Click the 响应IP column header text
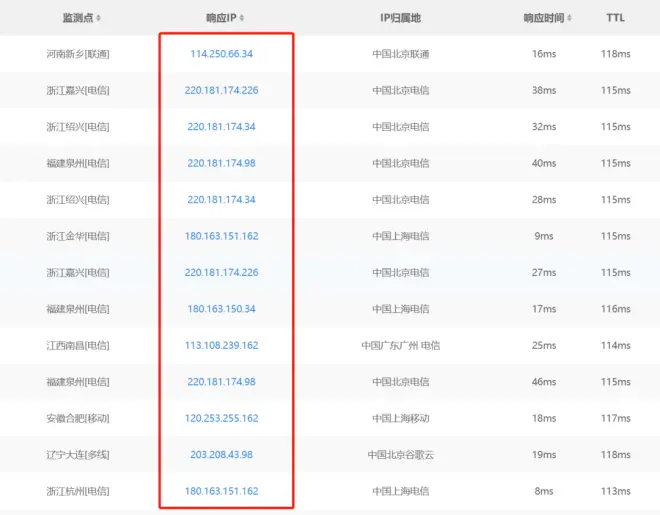 221,18
